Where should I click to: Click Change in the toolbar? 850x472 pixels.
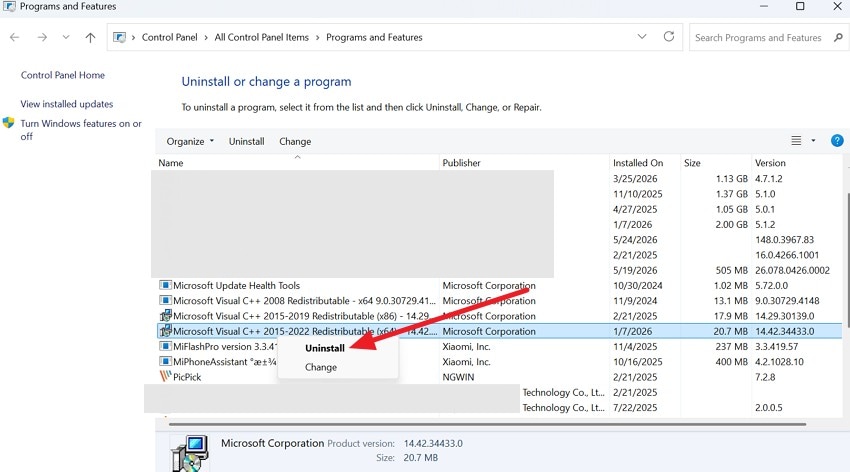295,141
